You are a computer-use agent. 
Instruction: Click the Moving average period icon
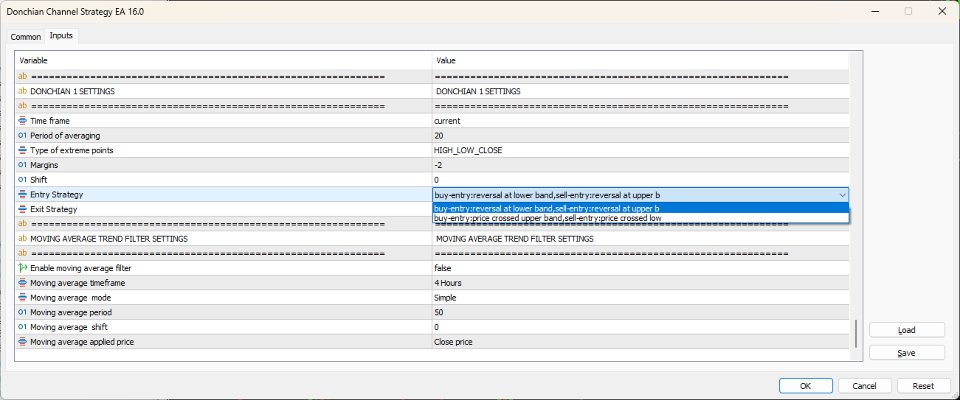click(23, 312)
